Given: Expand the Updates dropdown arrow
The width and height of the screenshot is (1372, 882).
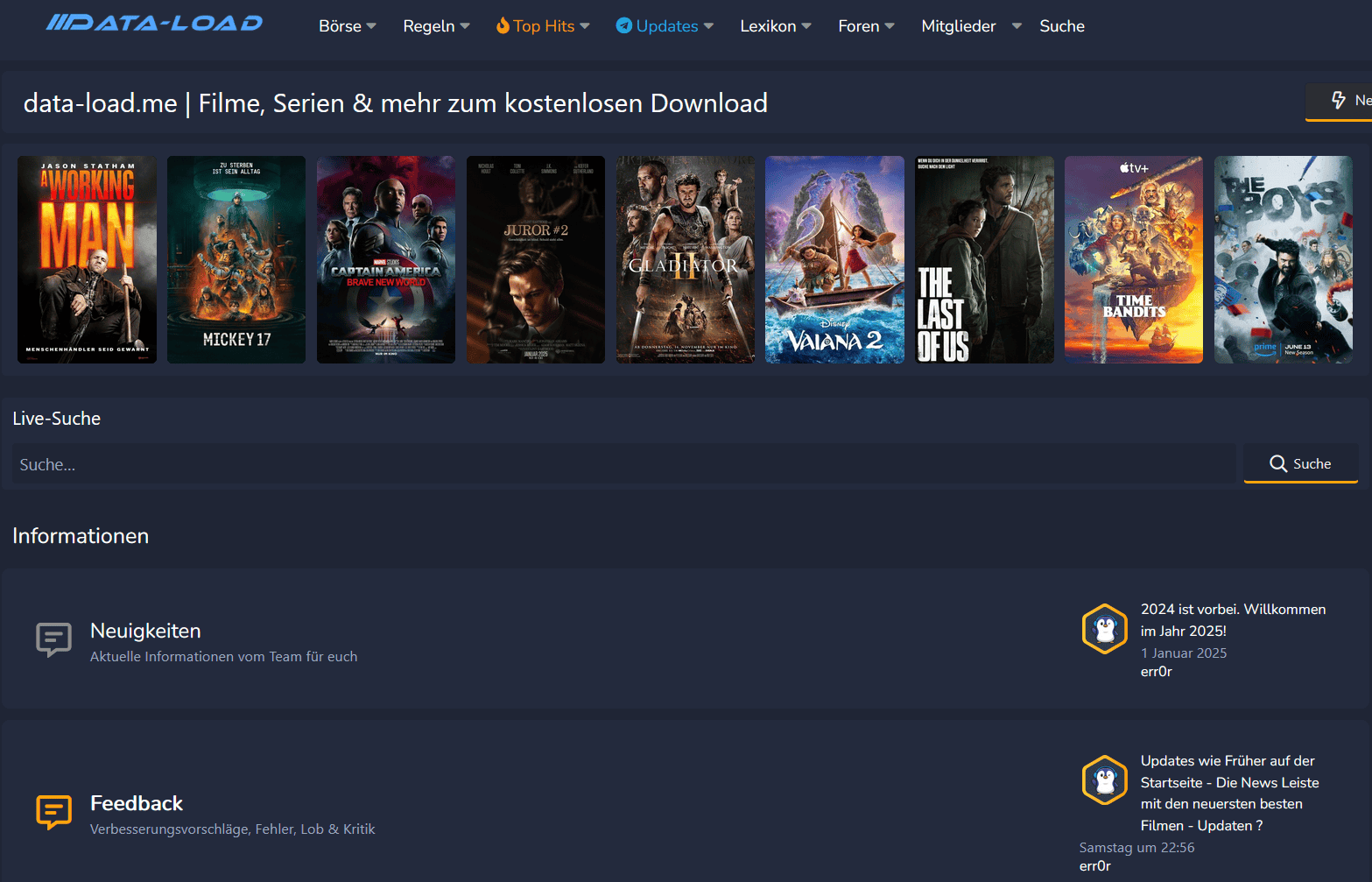Looking at the screenshot, I should click(x=708, y=26).
